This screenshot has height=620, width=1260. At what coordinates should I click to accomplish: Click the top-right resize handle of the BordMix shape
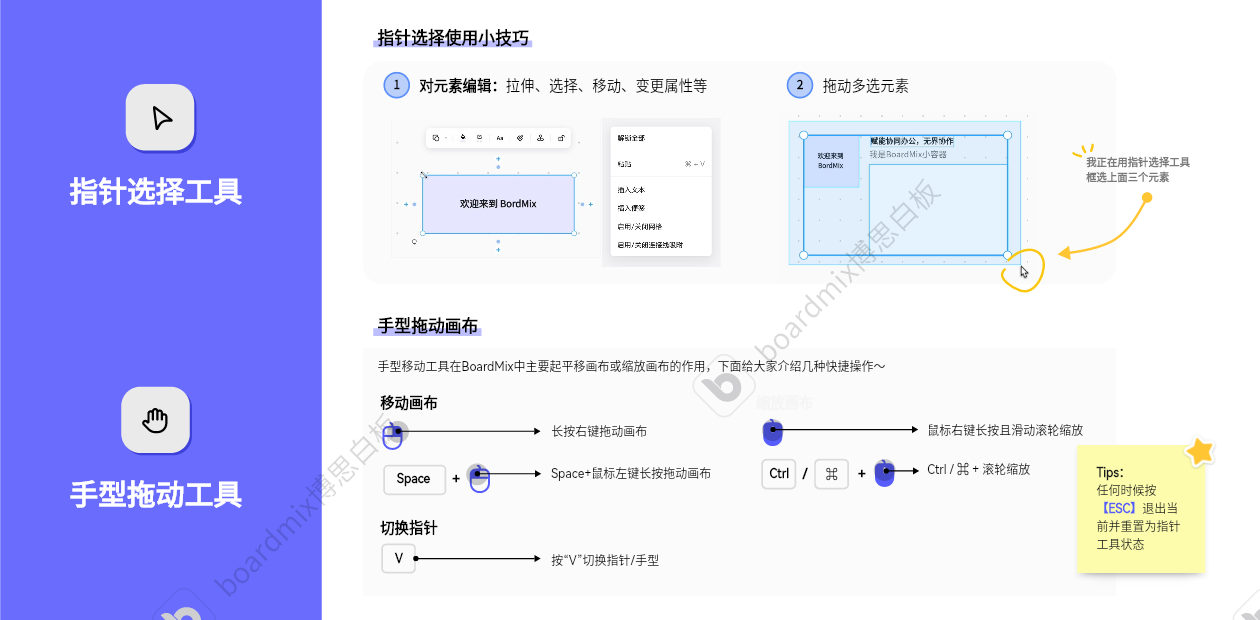pos(574,175)
